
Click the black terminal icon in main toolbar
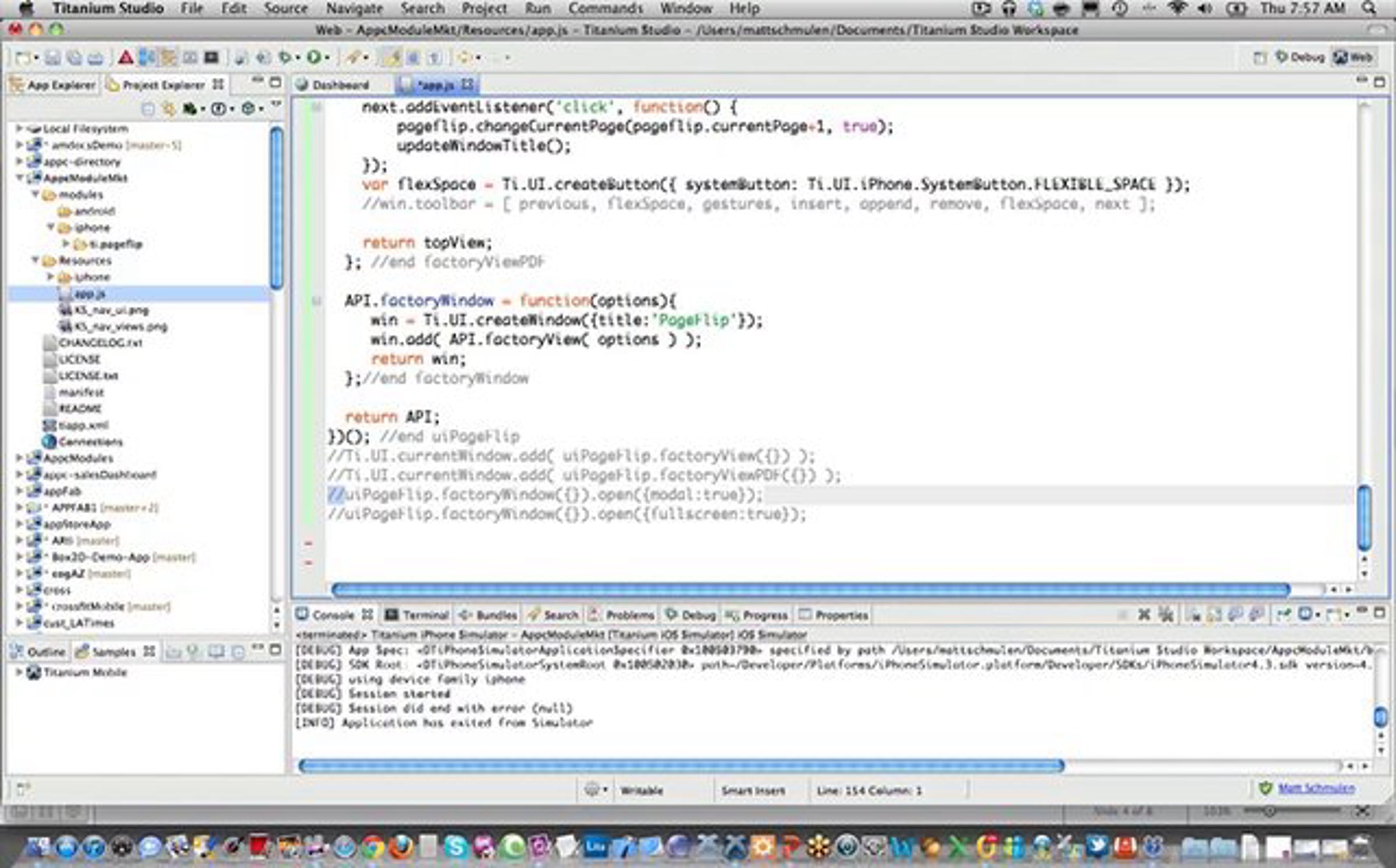point(212,57)
